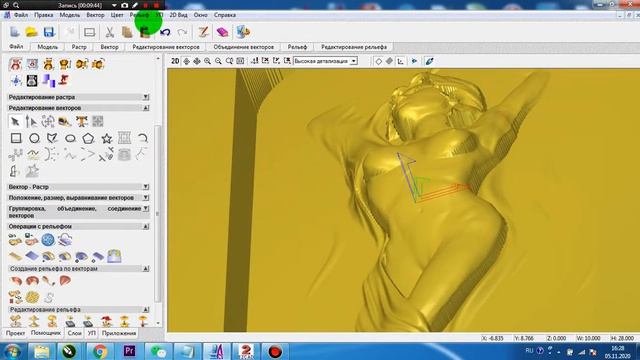The image size is (640, 360).
Task: Switch to Объединение векторов toolbar tab
Action: [244, 47]
